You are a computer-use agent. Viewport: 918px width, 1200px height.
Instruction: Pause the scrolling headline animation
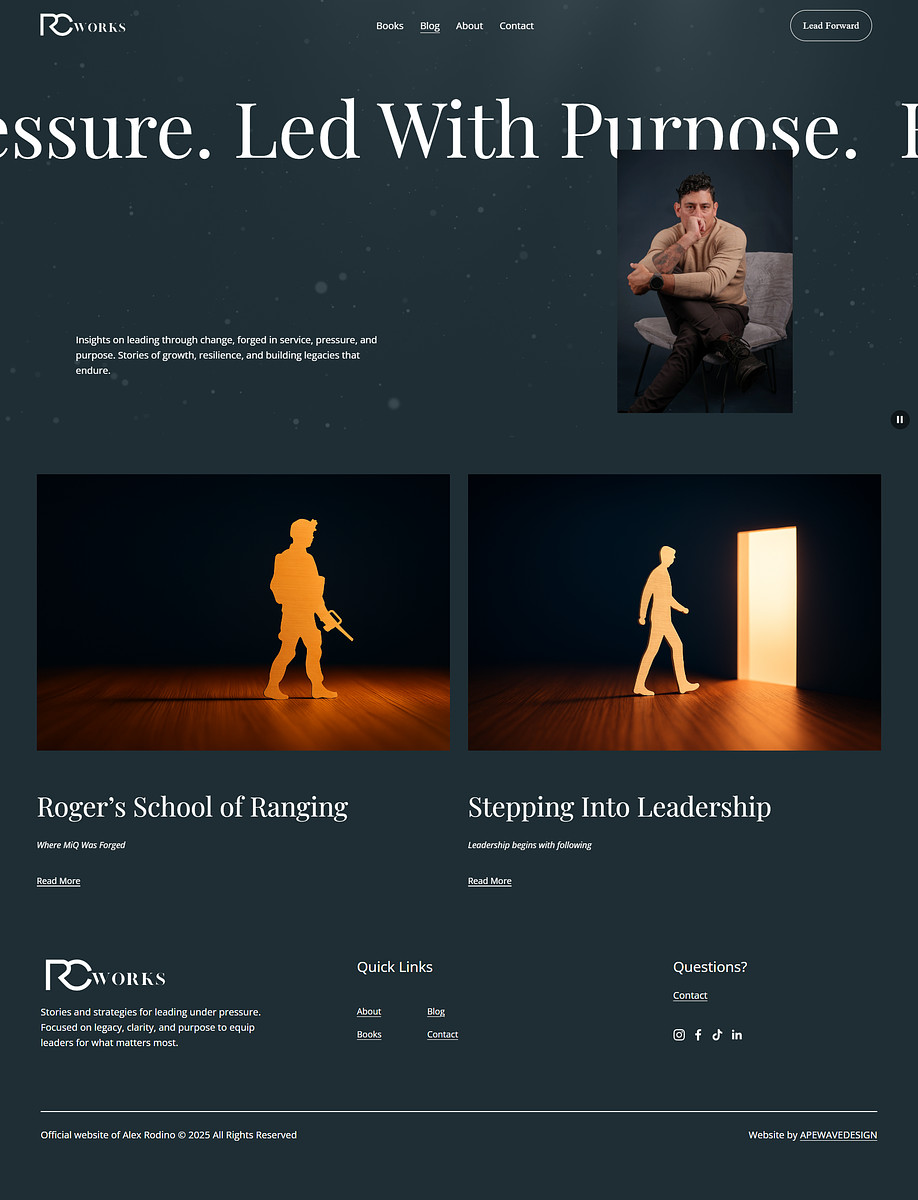coord(900,420)
